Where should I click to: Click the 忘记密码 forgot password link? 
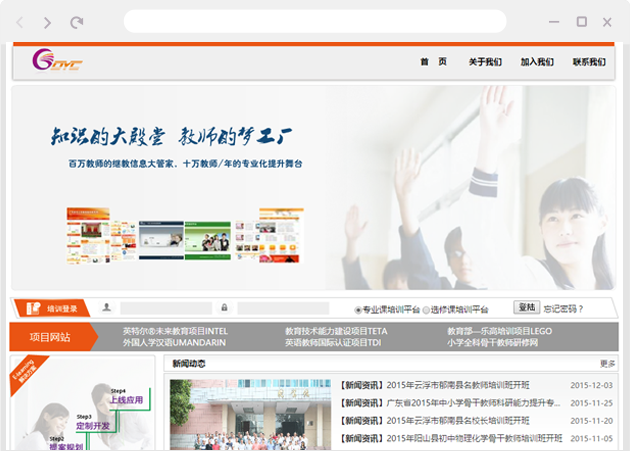tap(563, 308)
